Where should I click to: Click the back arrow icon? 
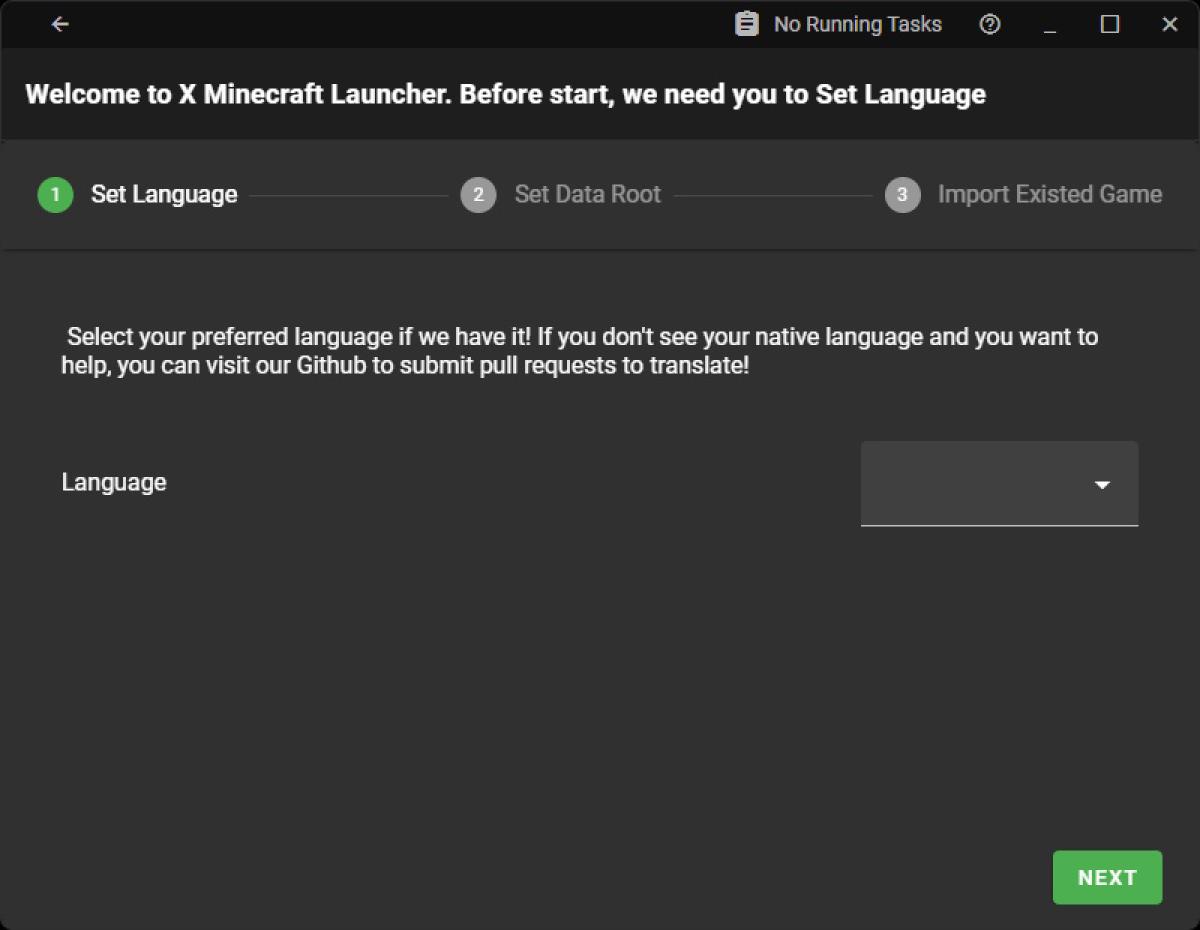click(60, 24)
